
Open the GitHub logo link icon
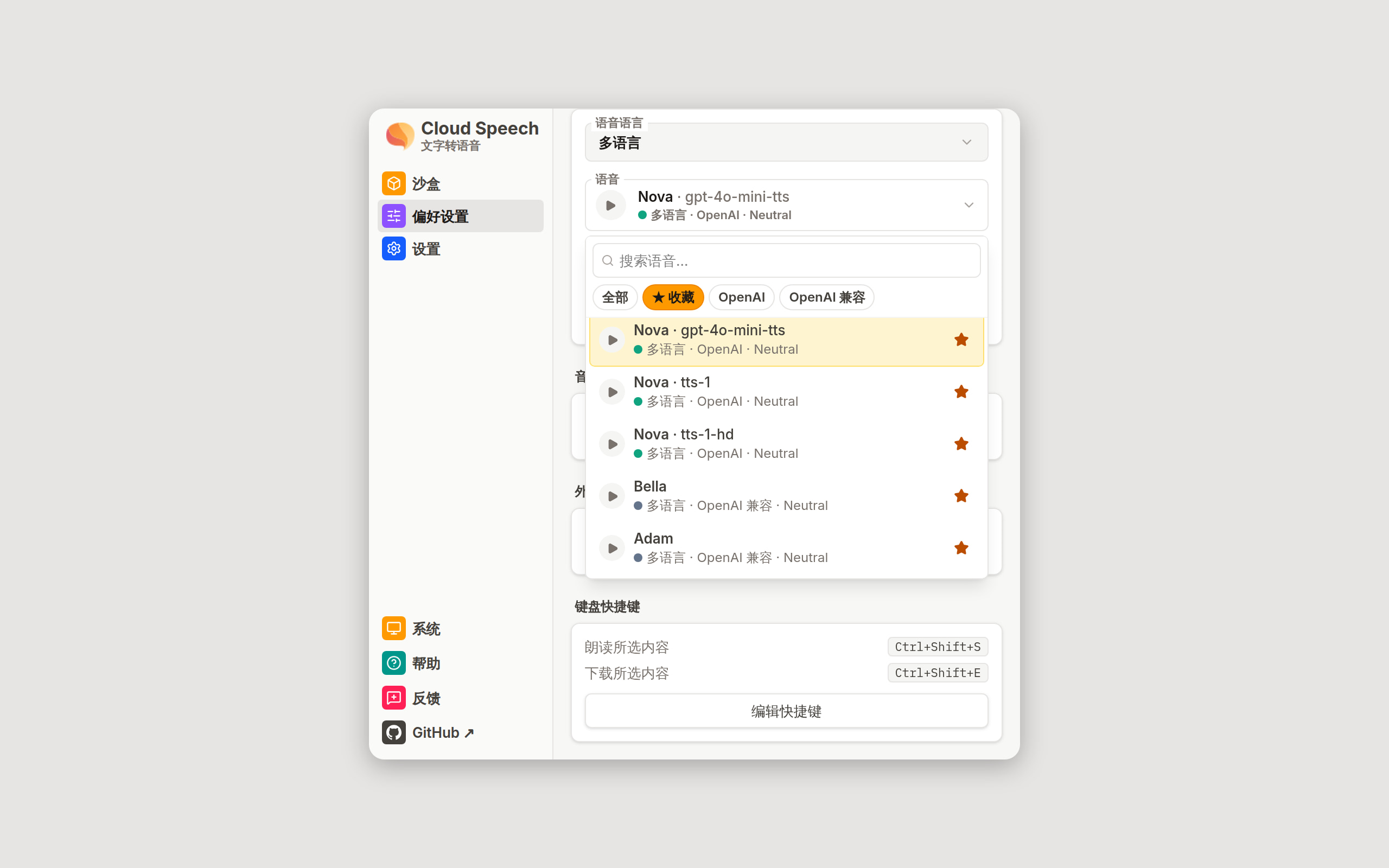coord(394,732)
